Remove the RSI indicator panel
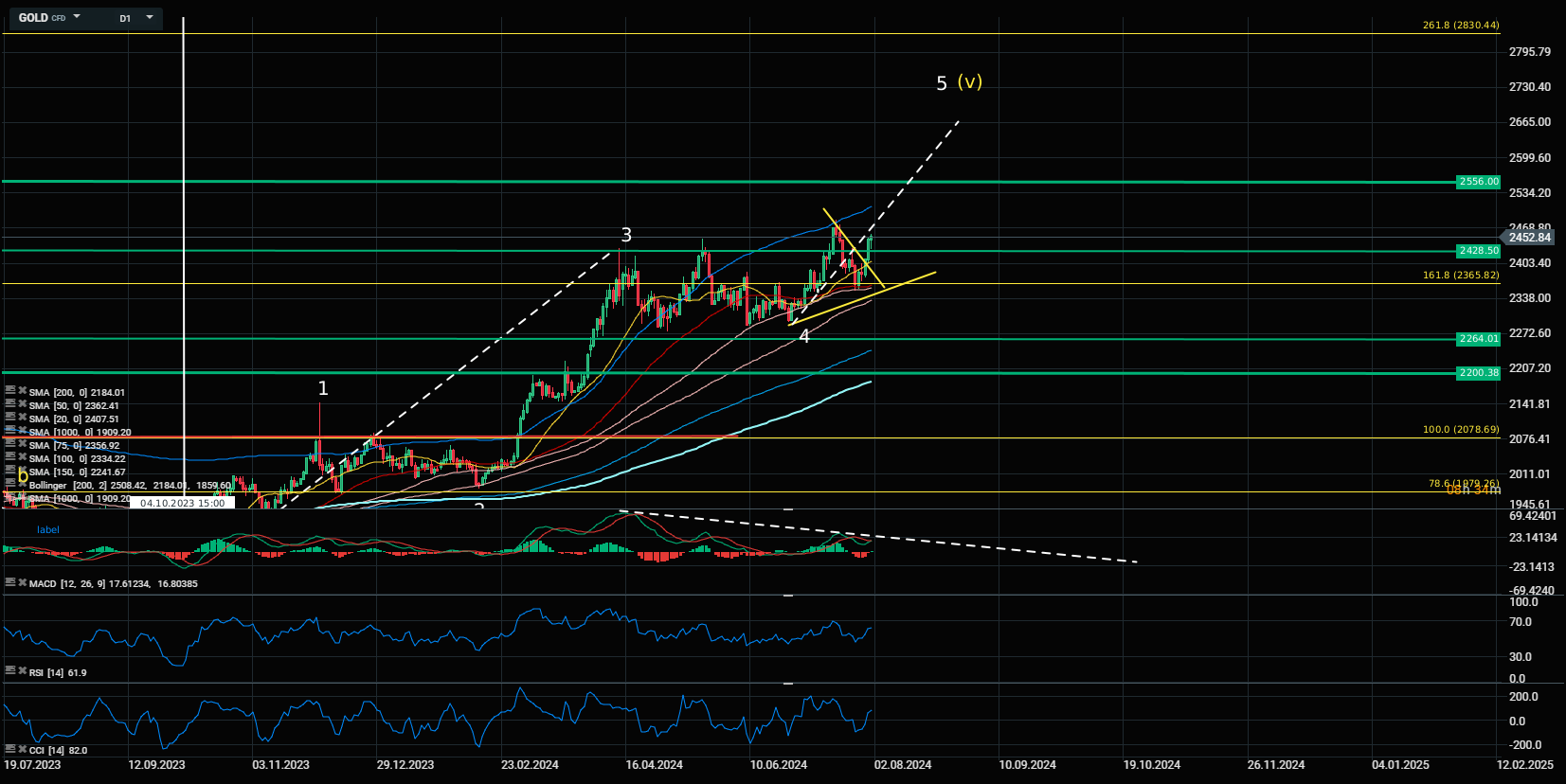Image resolution: width=1566 pixels, height=784 pixels. pyautogui.click(x=22, y=670)
